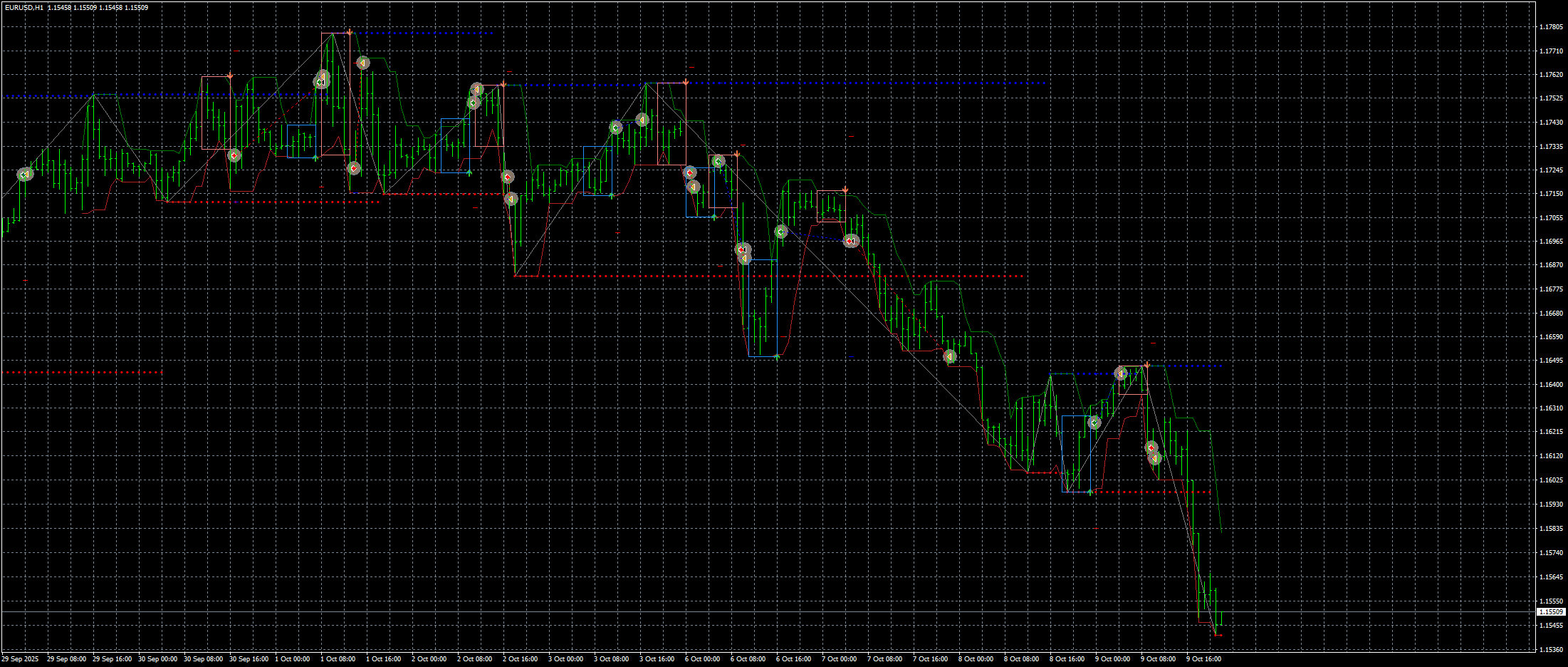Click the EURUSD,H1 chart title text
1568x667 pixels.
point(23,7)
